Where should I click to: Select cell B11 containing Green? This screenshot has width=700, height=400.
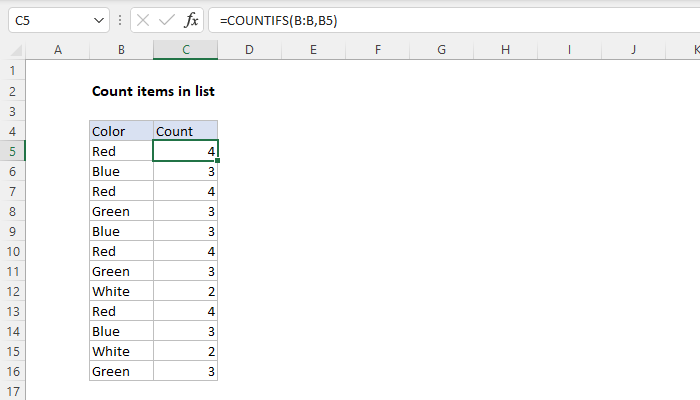pyautogui.click(x=121, y=271)
